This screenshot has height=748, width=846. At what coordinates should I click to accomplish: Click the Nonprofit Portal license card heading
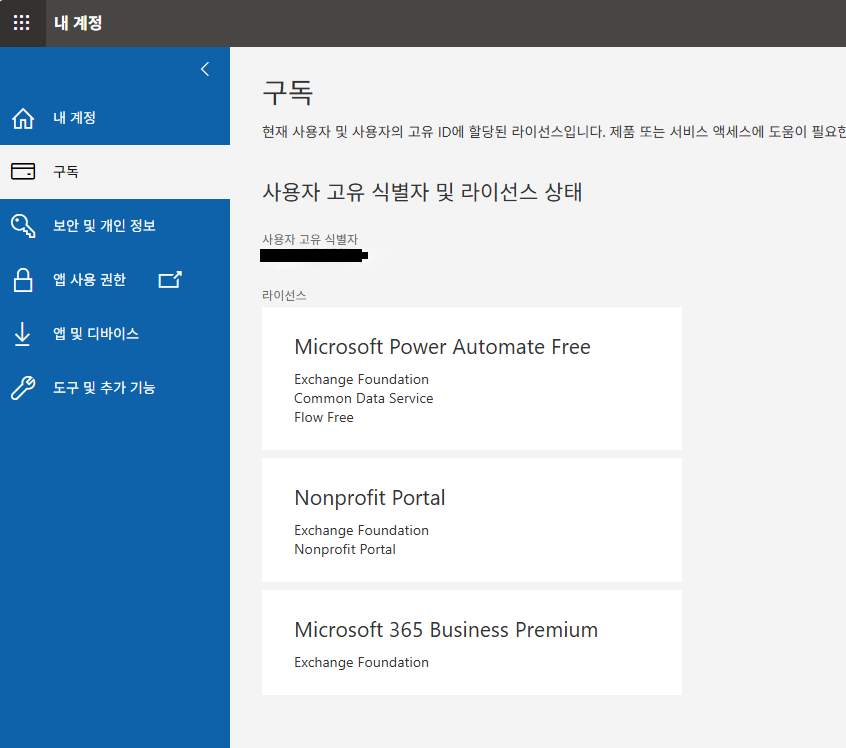tap(370, 498)
